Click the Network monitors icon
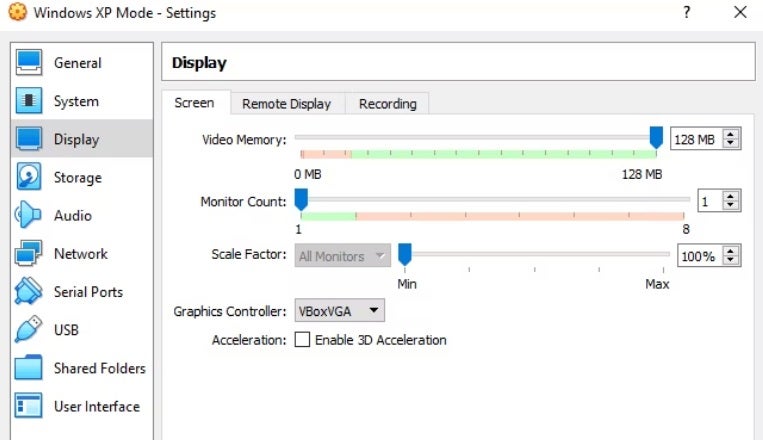Viewport: 763px width, 440px height. click(29, 253)
